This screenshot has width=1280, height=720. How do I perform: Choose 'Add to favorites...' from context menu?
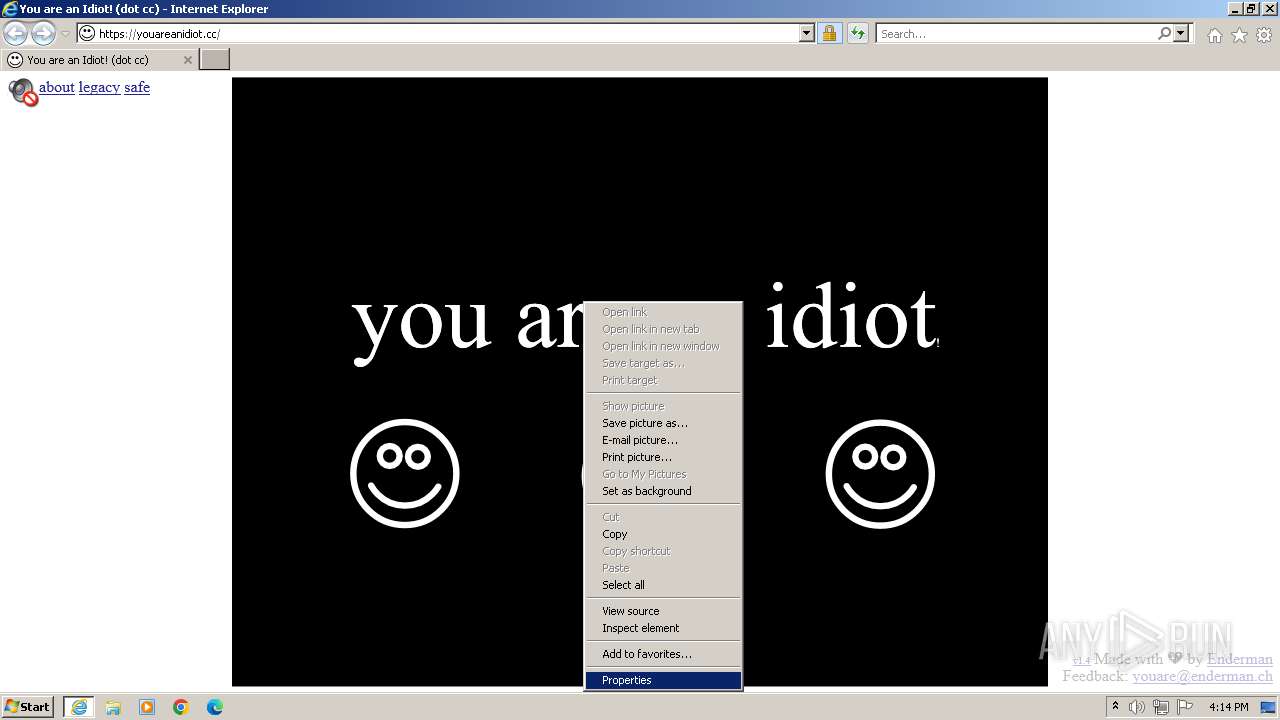click(663, 654)
